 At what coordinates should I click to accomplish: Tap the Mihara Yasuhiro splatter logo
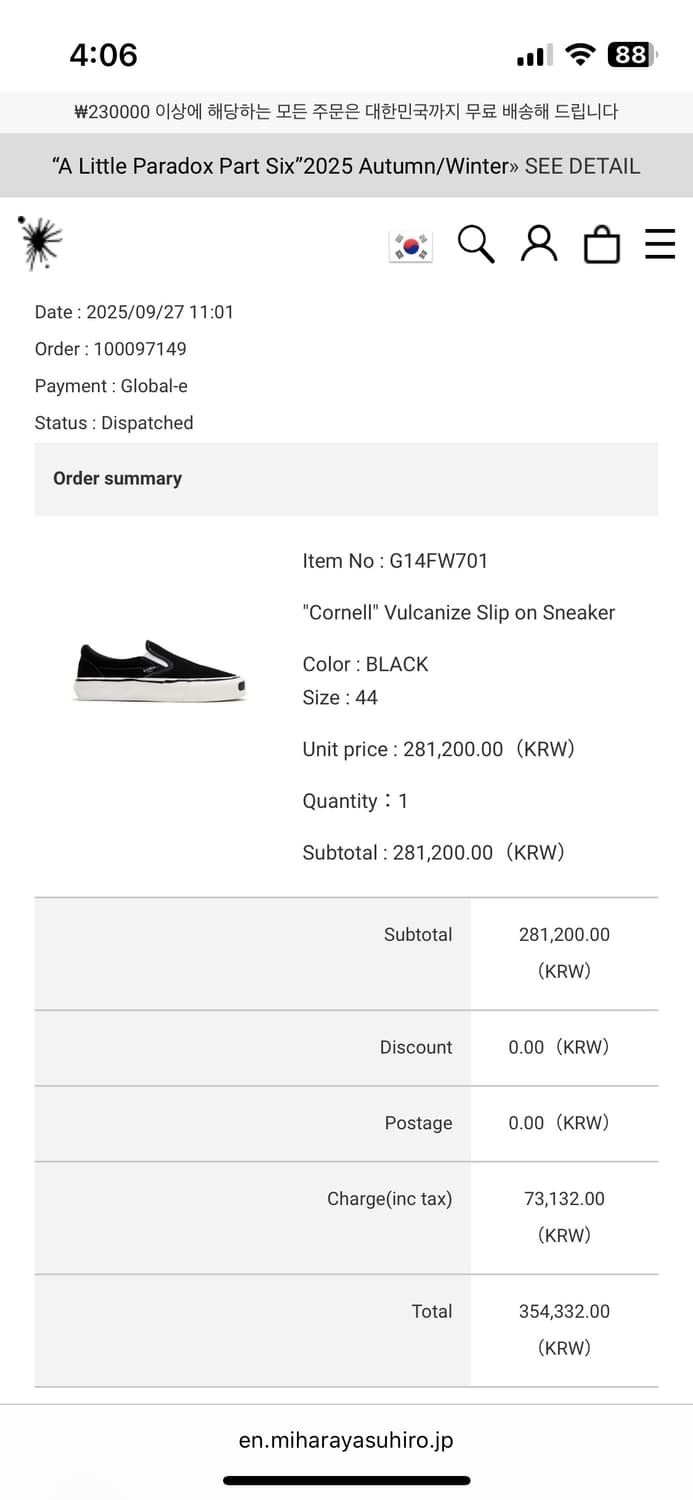click(41, 243)
